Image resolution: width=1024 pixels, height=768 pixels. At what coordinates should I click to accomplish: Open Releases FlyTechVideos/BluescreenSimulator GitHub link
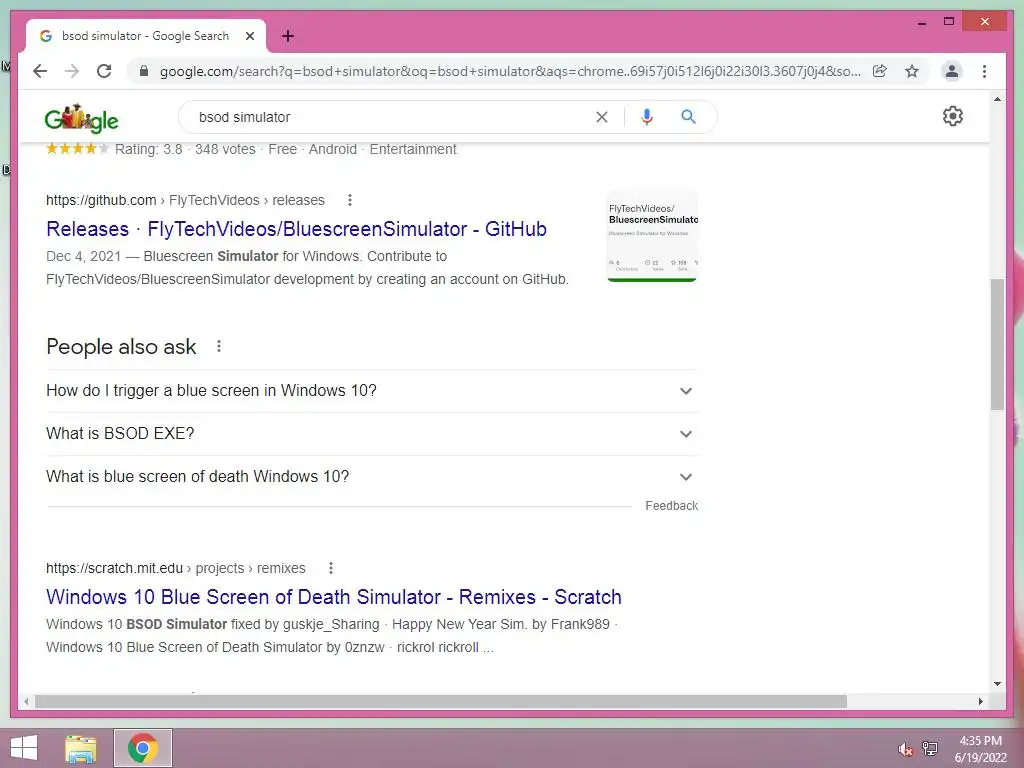(x=296, y=229)
